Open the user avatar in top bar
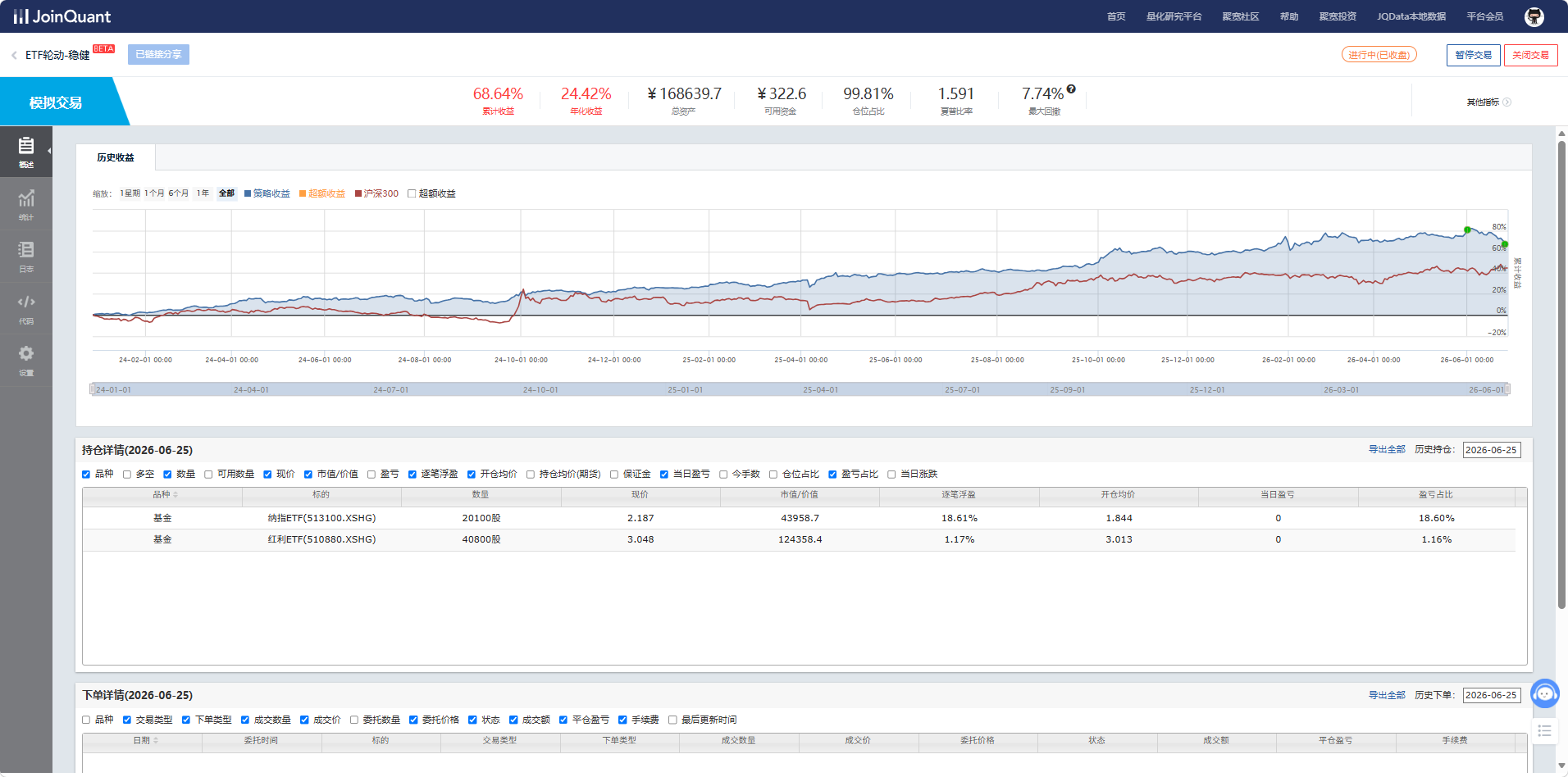 point(1534,16)
